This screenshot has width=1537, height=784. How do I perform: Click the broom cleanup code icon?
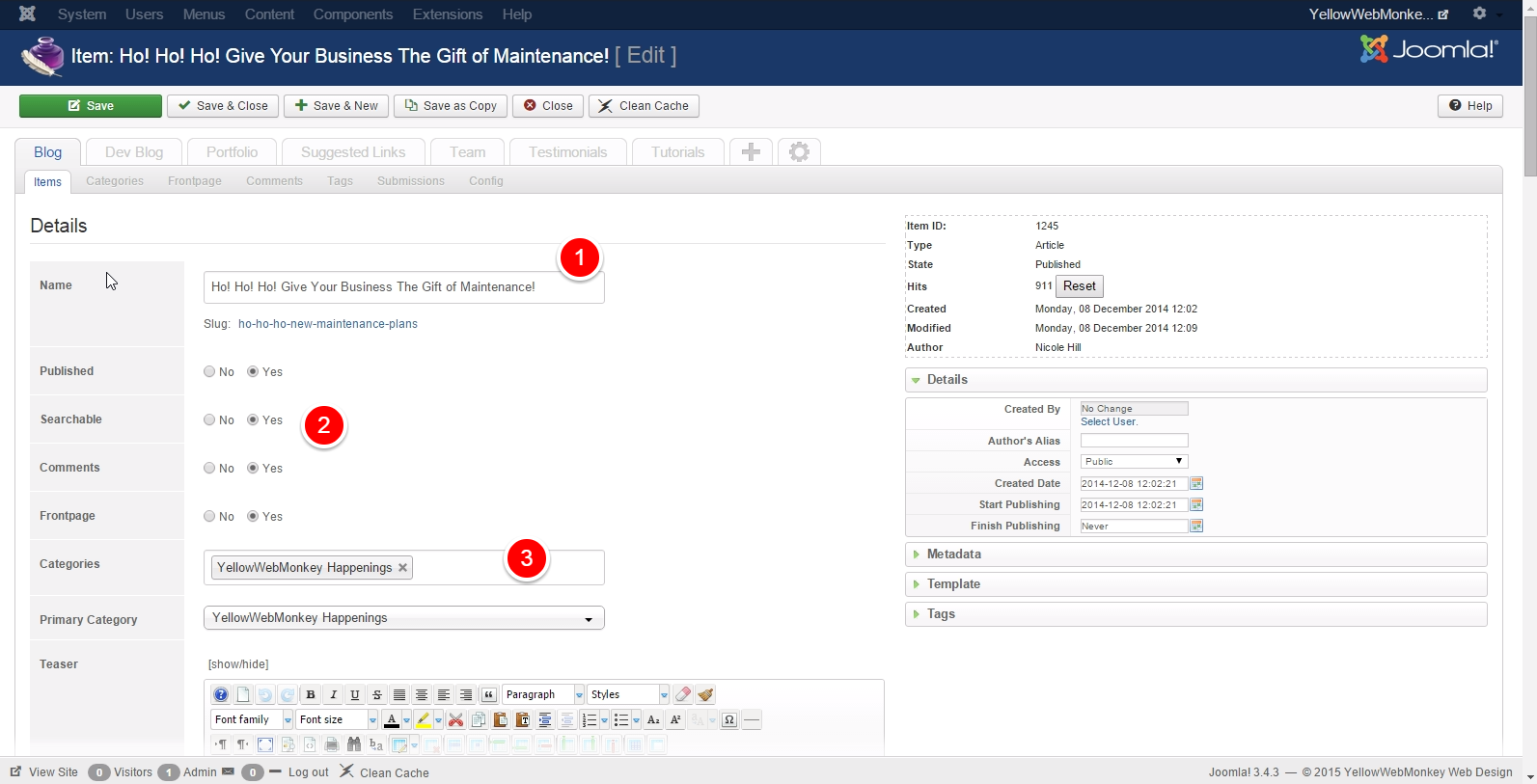pos(705,694)
